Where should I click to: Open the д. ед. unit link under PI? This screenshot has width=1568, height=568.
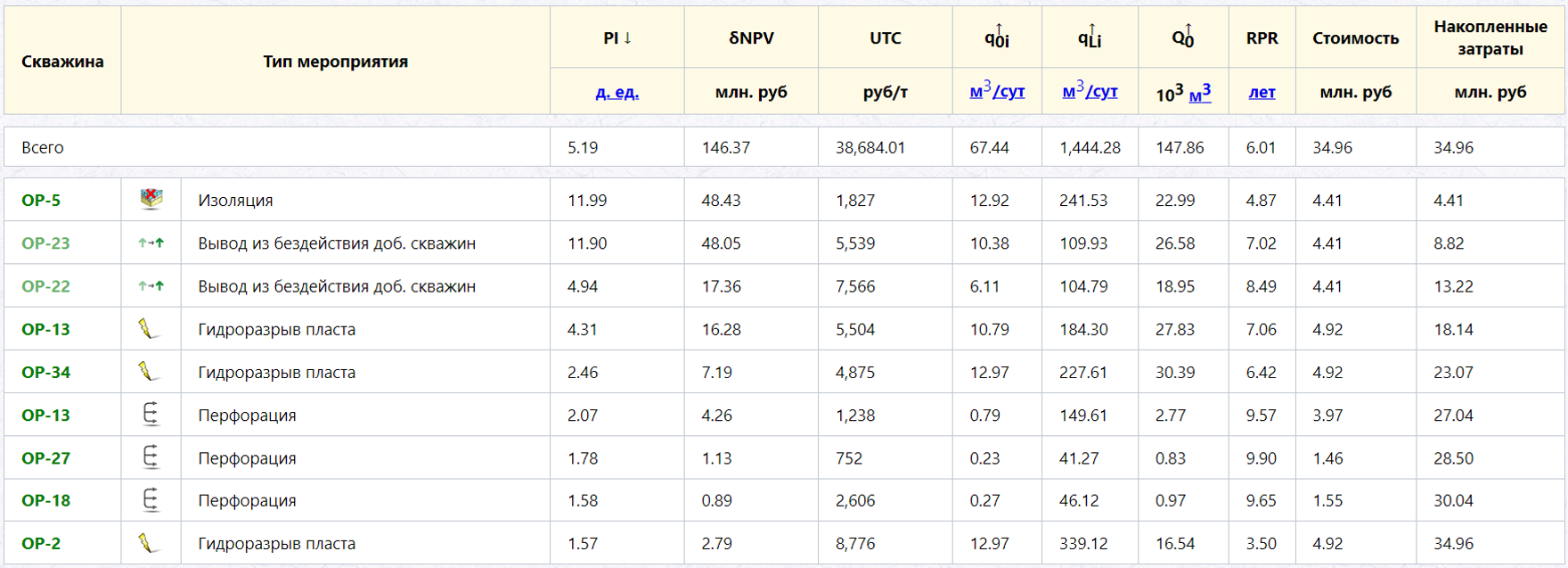(617, 92)
